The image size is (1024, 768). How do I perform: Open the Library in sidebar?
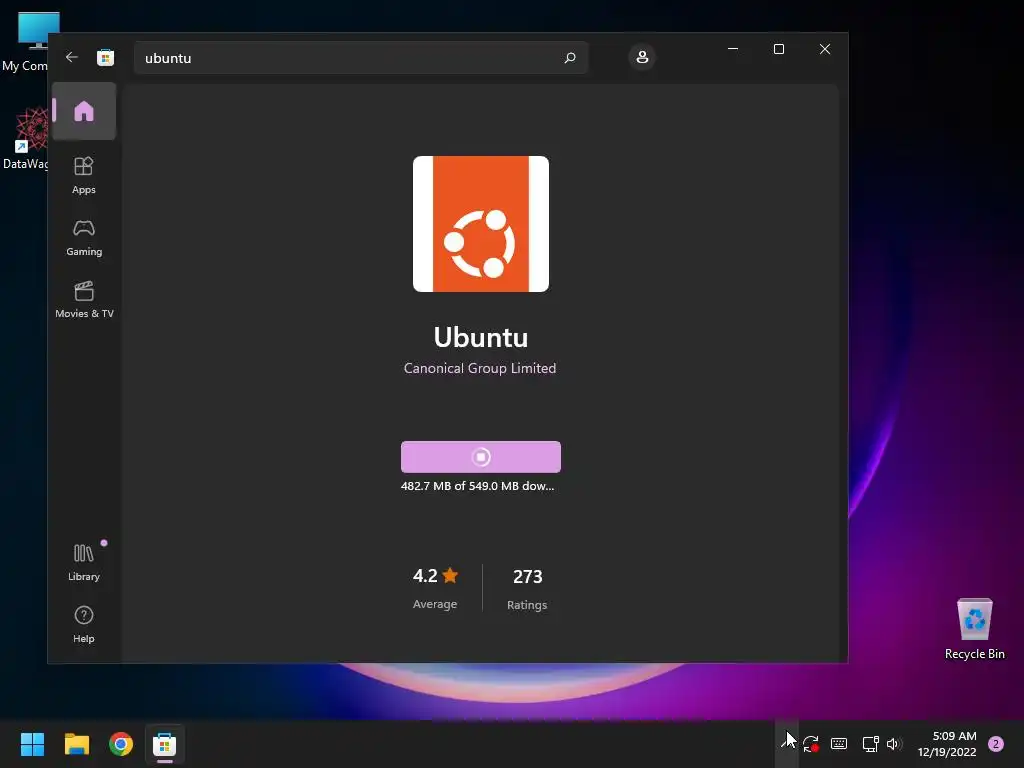tap(84, 562)
